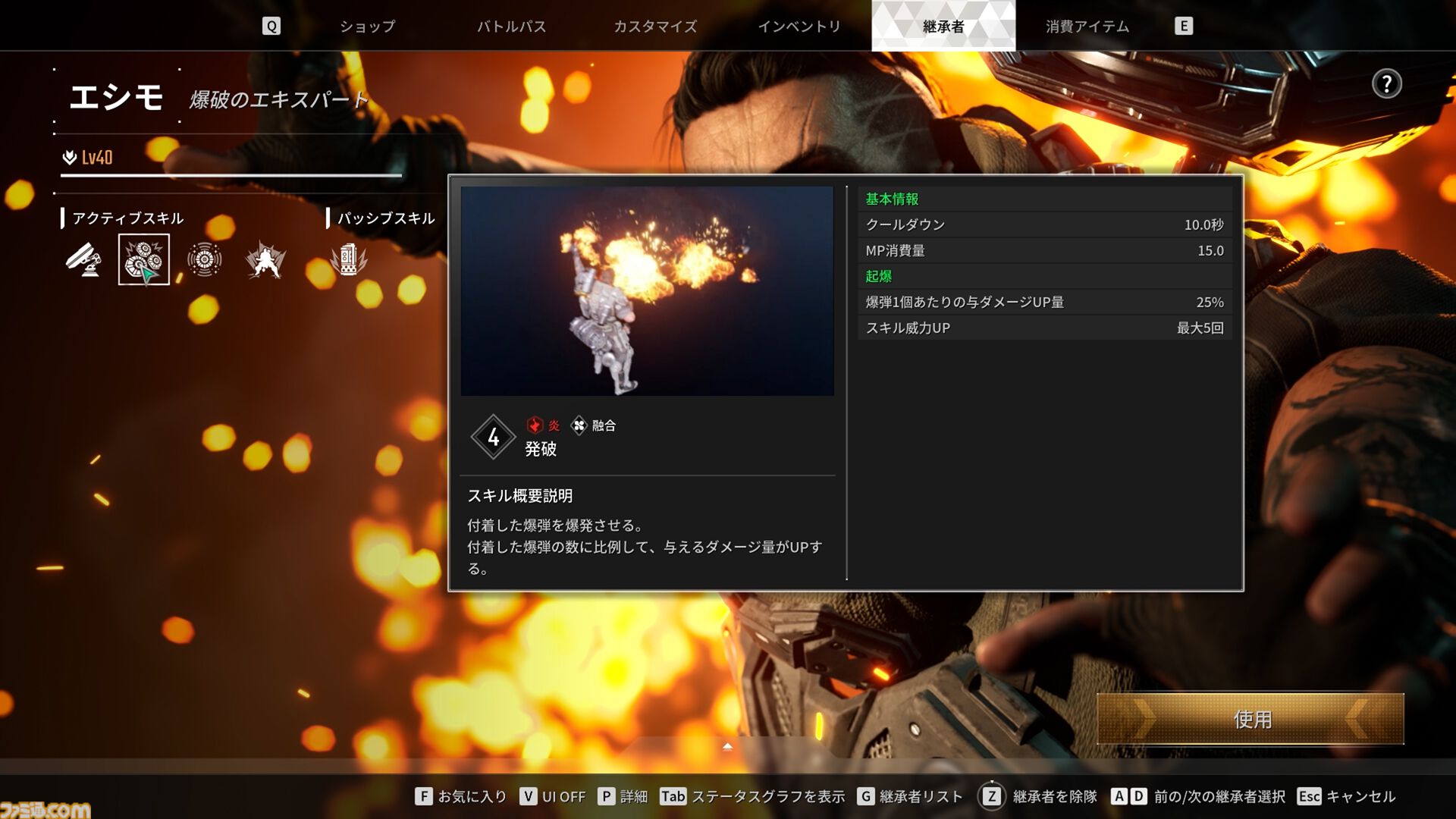Click the 15.0 MP cost value
This screenshot has width=1456, height=819.
1210,250
